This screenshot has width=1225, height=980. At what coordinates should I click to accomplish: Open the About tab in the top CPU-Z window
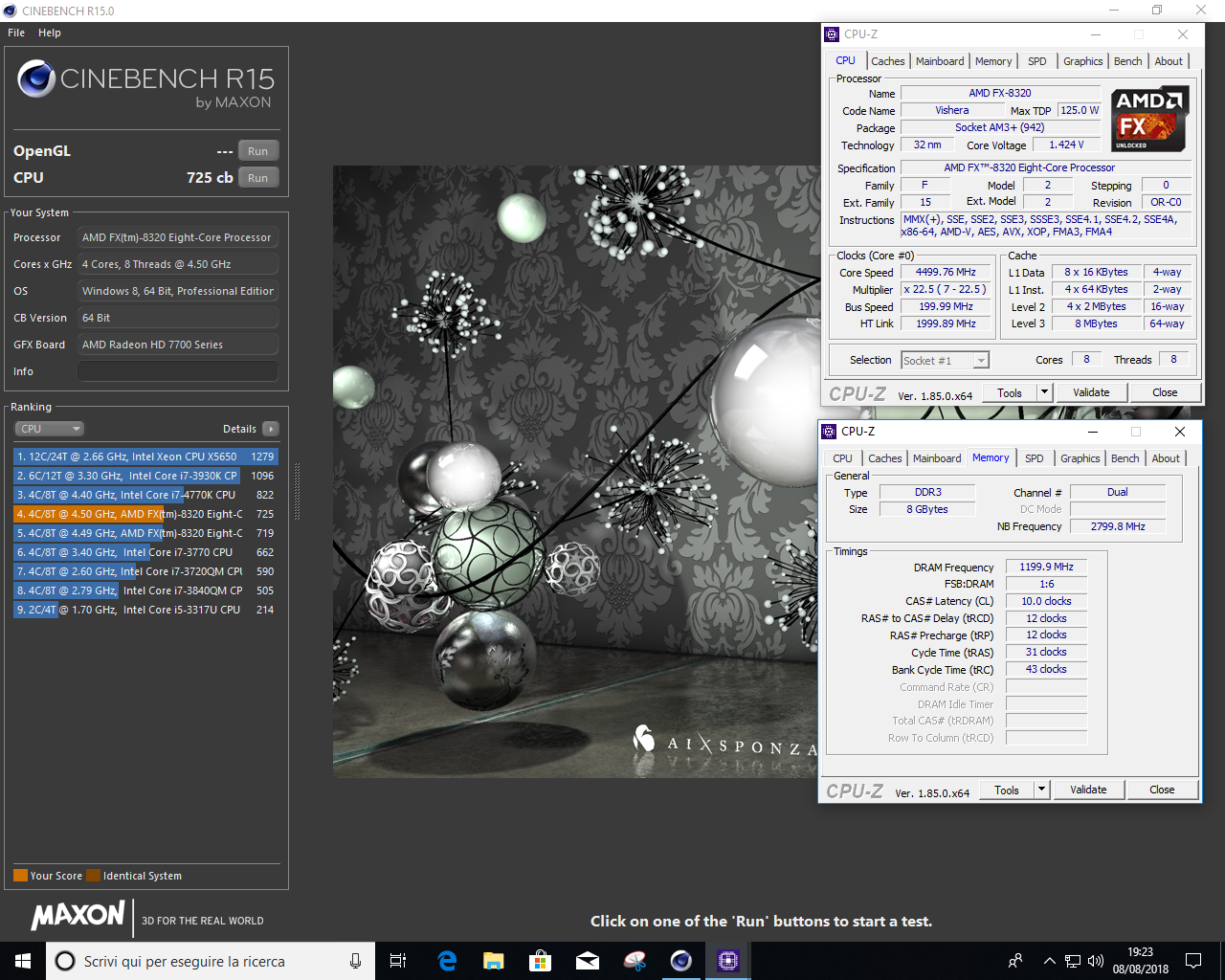1169,61
